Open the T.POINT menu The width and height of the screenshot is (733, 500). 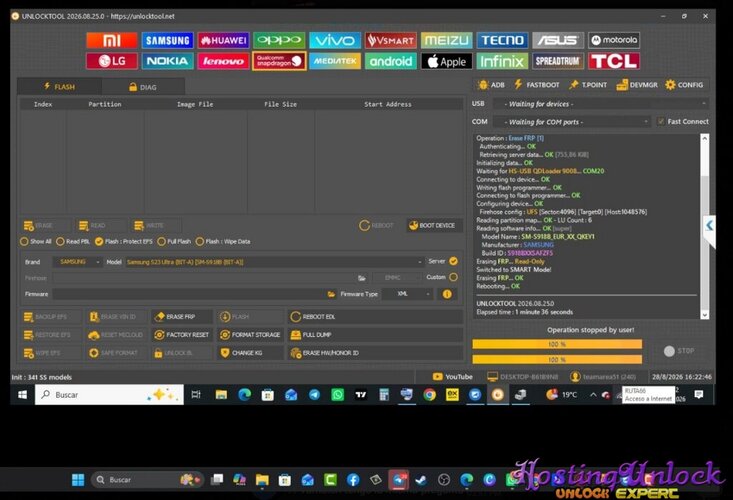click(588, 85)
